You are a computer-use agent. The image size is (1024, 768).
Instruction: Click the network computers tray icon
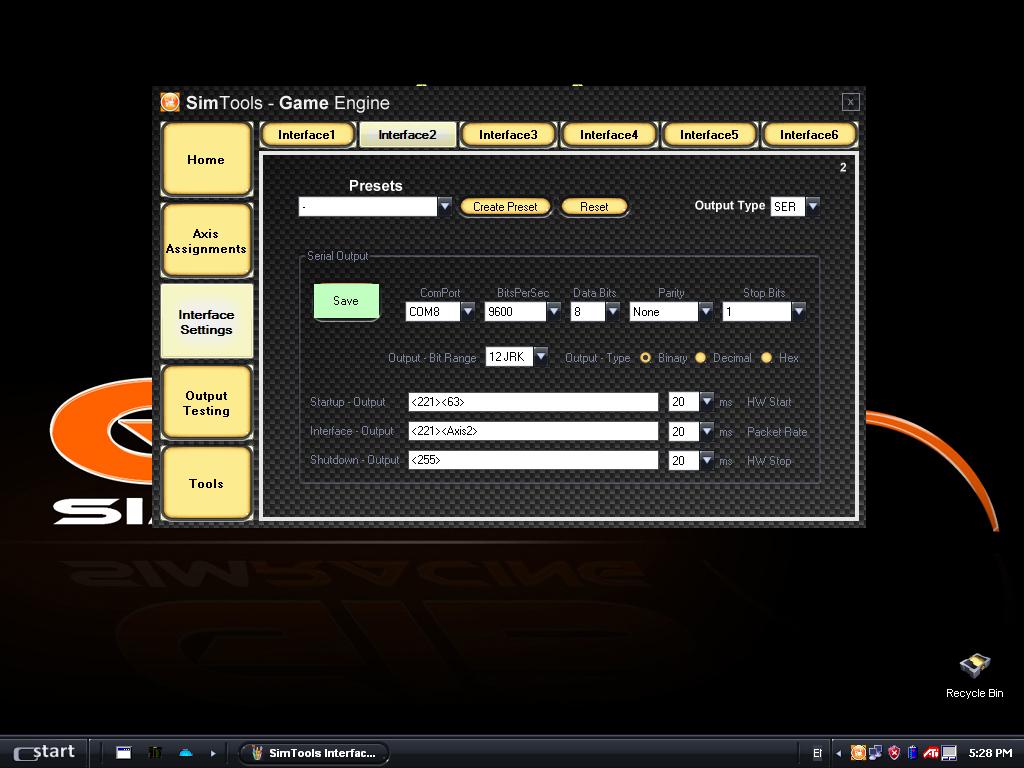876,753
